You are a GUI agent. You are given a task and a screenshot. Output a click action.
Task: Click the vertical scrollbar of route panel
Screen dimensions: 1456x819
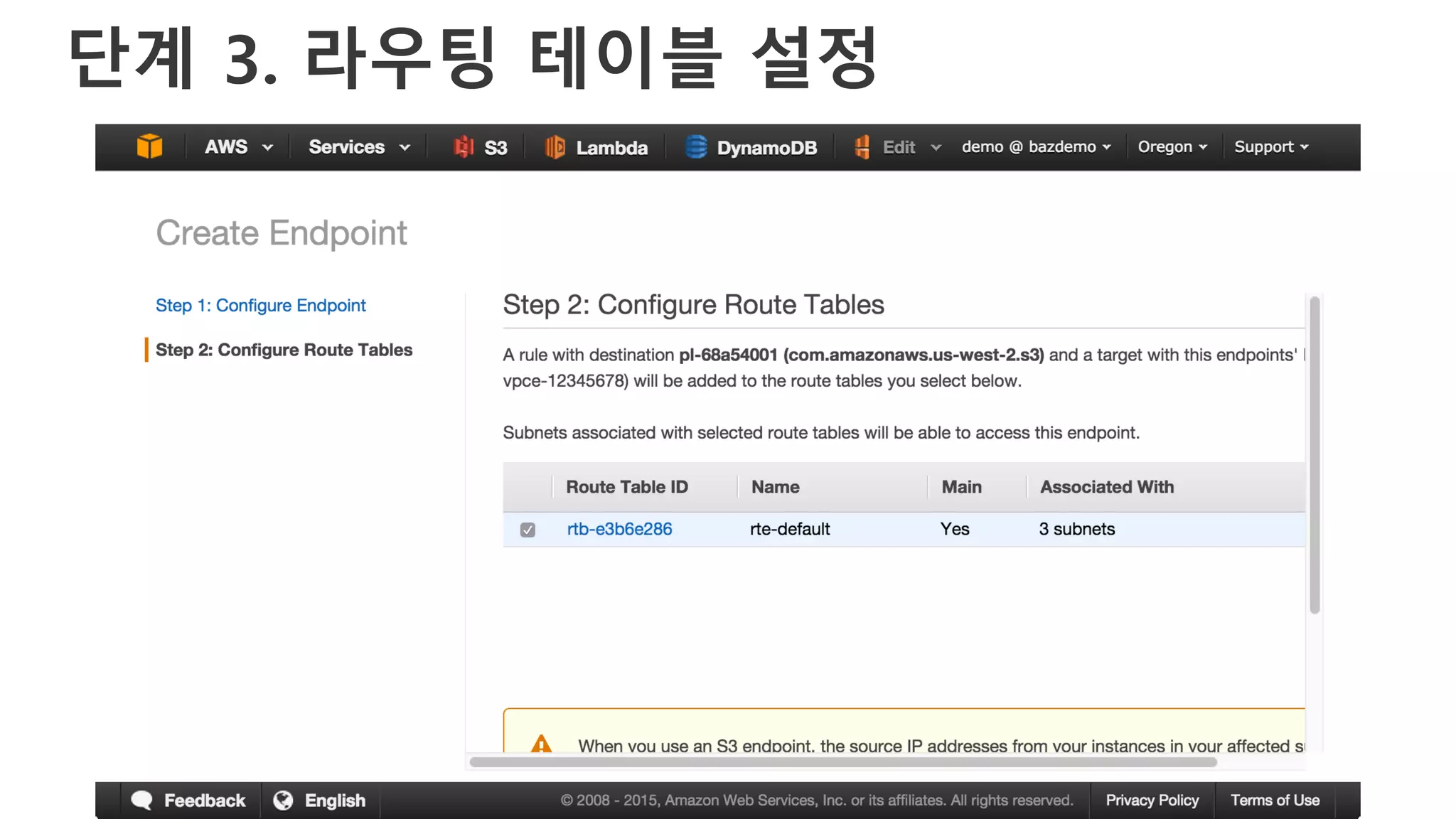[1315, 455]
